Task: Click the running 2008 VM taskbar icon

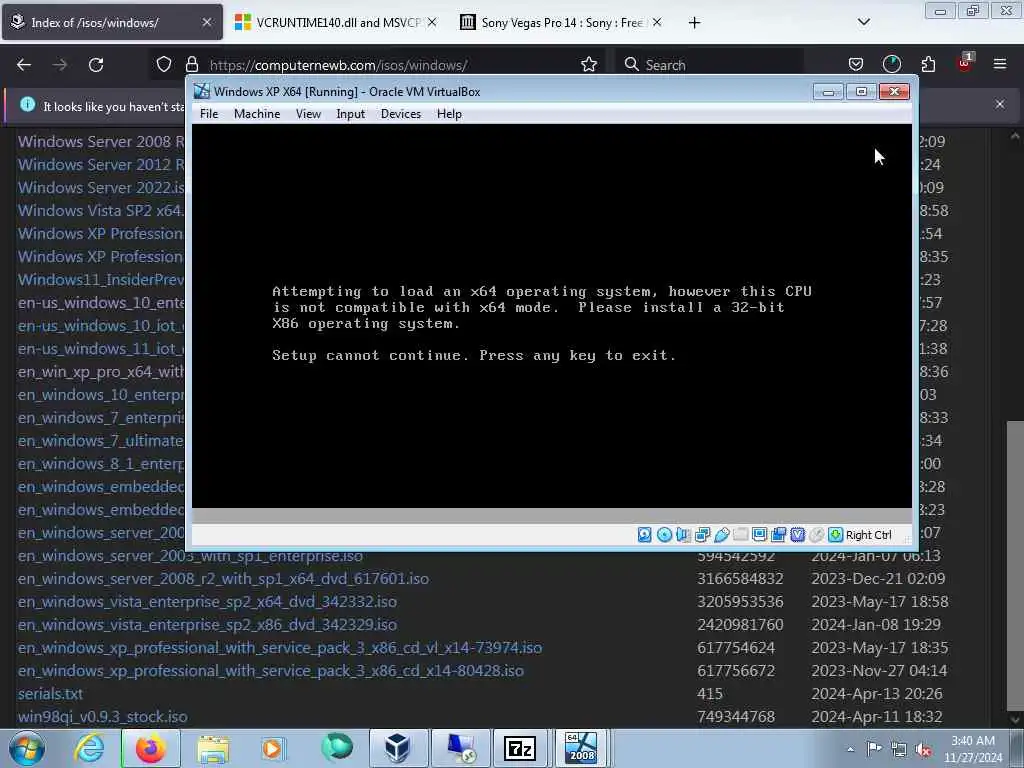Action: [x=581, y=748]
